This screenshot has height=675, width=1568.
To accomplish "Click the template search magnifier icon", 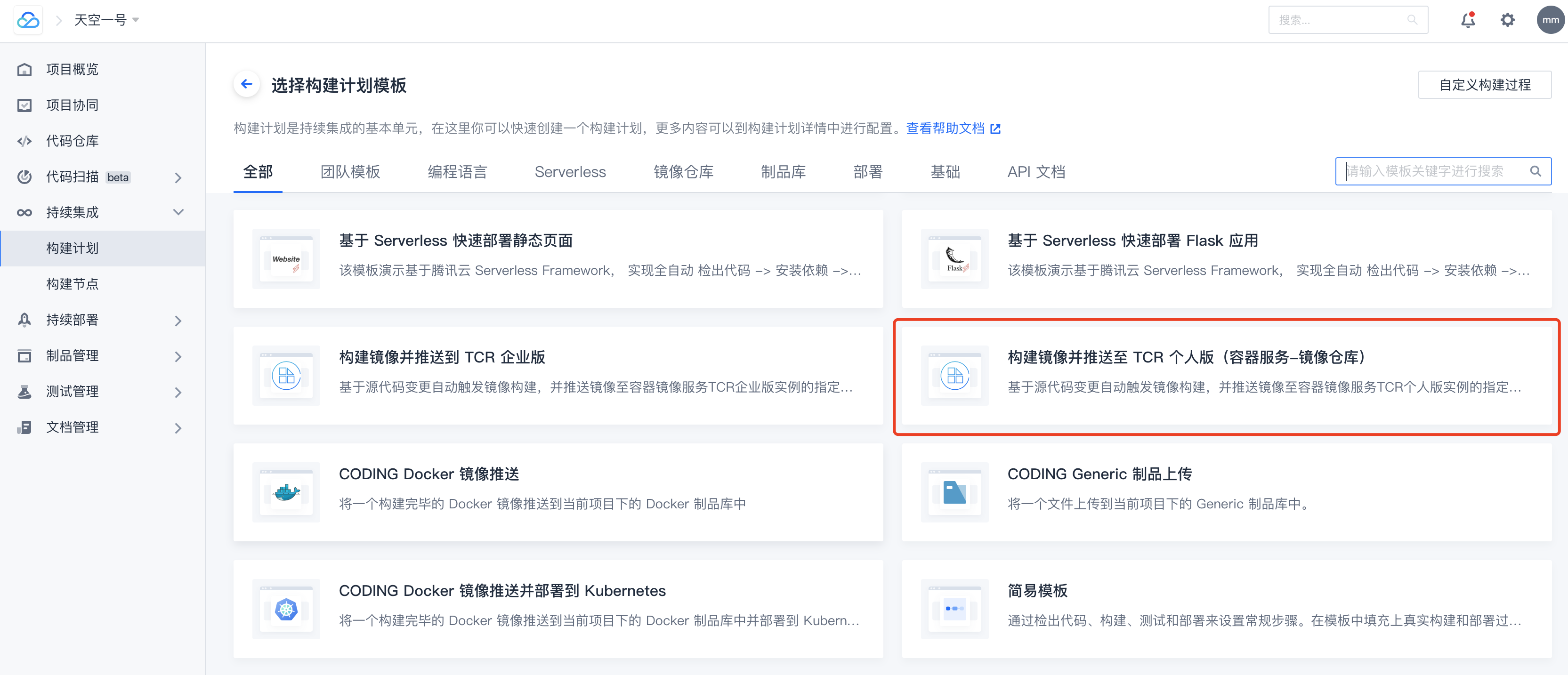I will pos(1535,172).
